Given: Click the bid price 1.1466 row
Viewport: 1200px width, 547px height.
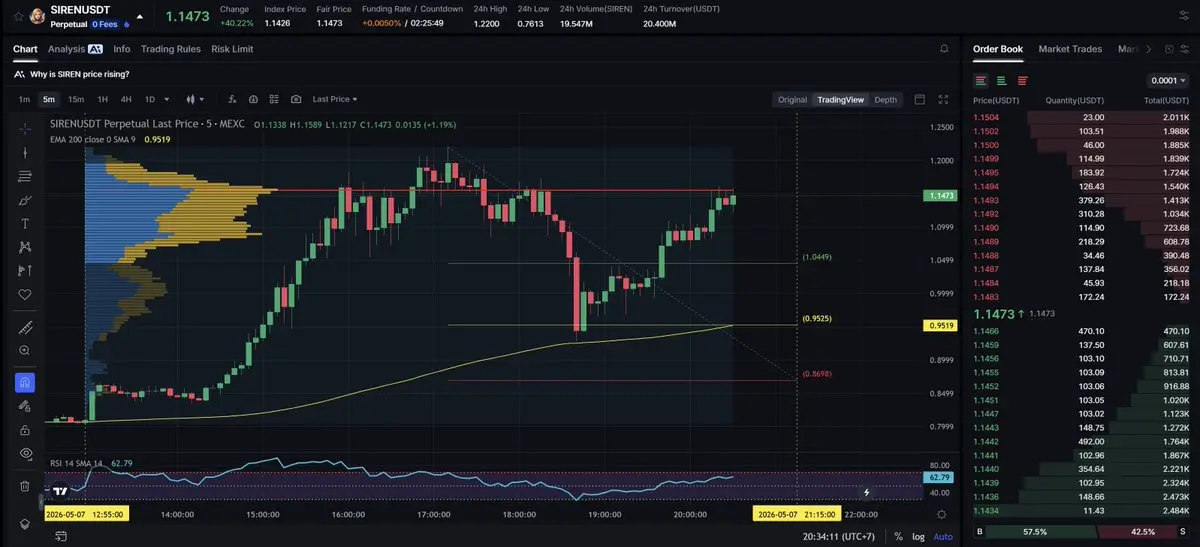Looking at the screenshot, I should click(x=1081, y=330).
